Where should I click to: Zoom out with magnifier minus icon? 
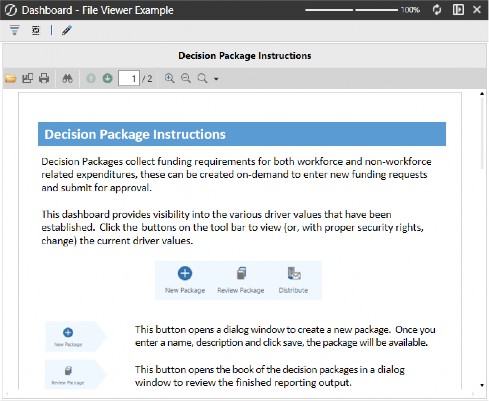(x=186, y=78)
